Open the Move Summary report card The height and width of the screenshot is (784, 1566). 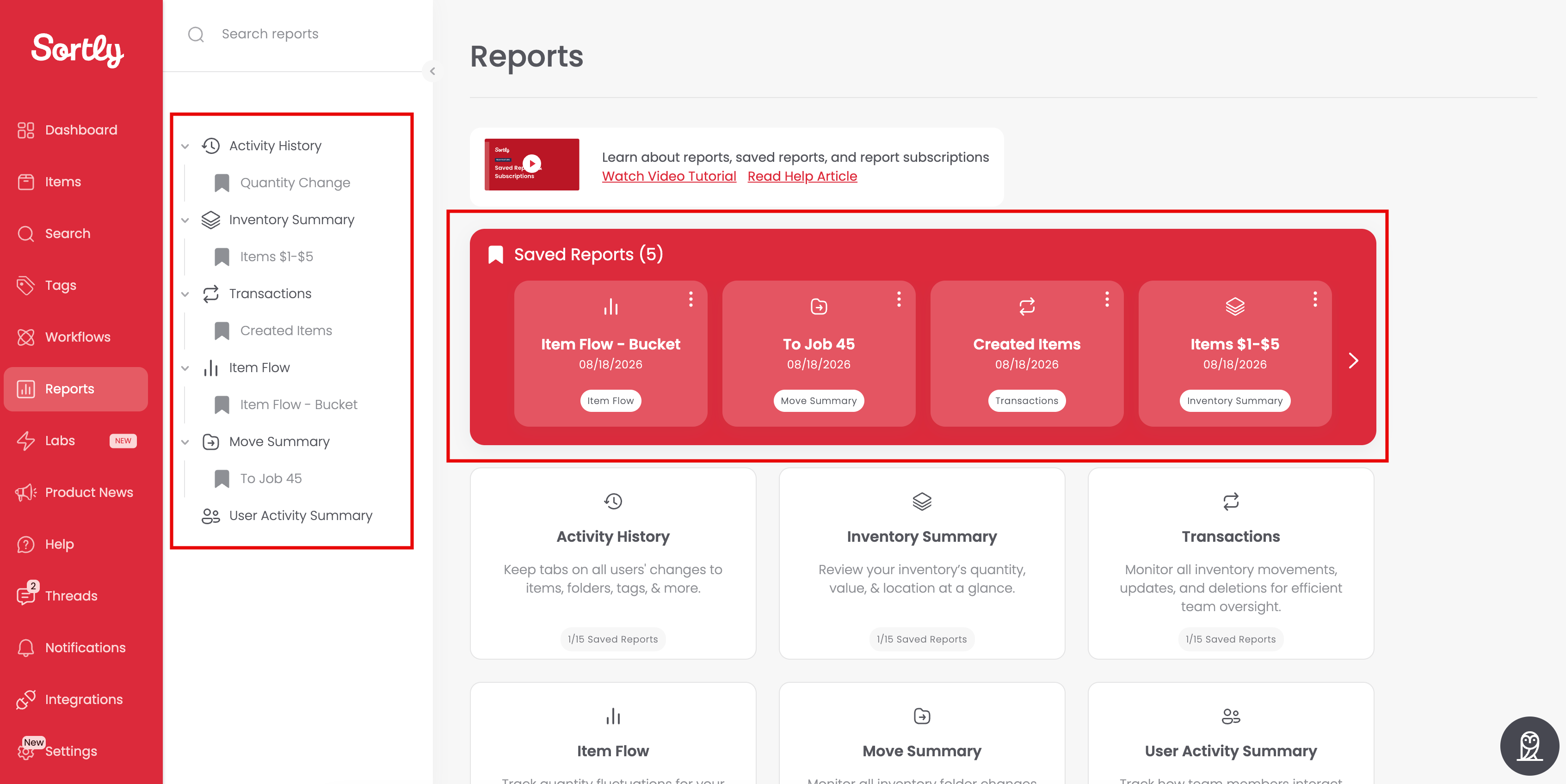pyautogui.click(x=922, y=734)
